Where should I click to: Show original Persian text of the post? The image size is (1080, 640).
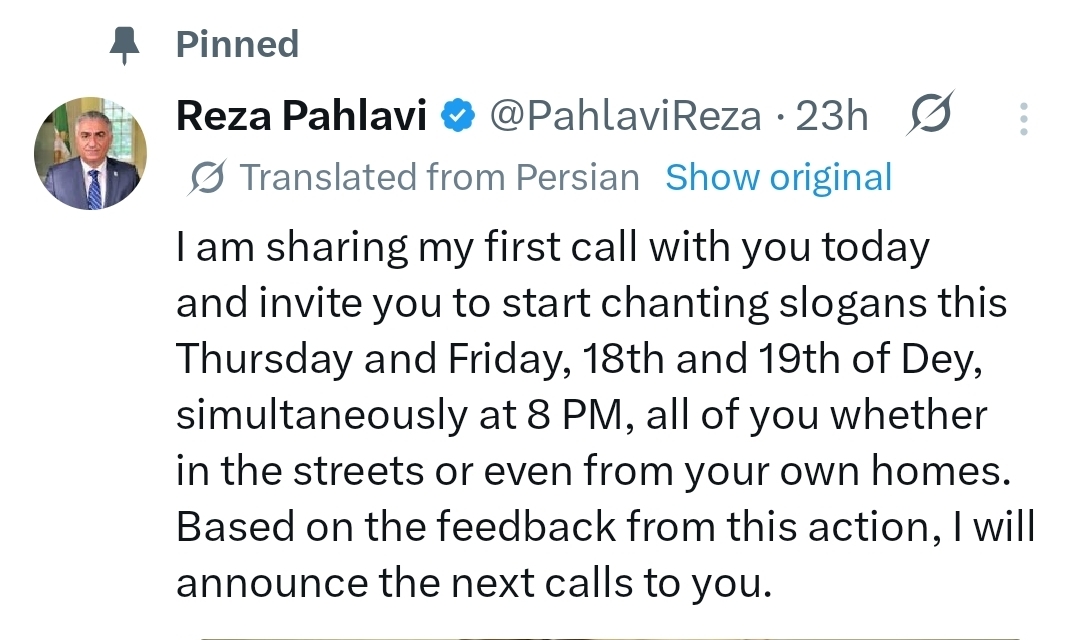pyautogui.click(x=778, y=178)
